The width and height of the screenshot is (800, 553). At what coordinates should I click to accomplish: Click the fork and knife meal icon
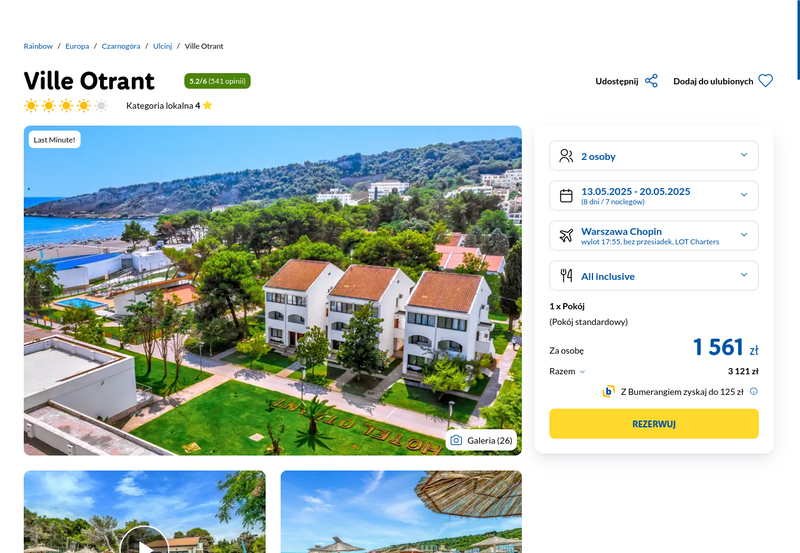click(566, 275)
